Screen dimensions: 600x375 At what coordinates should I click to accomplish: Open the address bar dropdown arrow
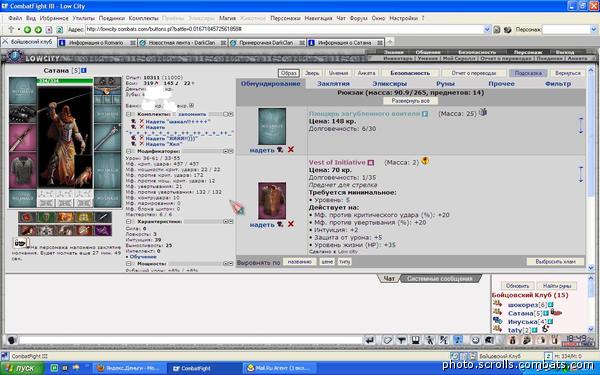point(487,29)
